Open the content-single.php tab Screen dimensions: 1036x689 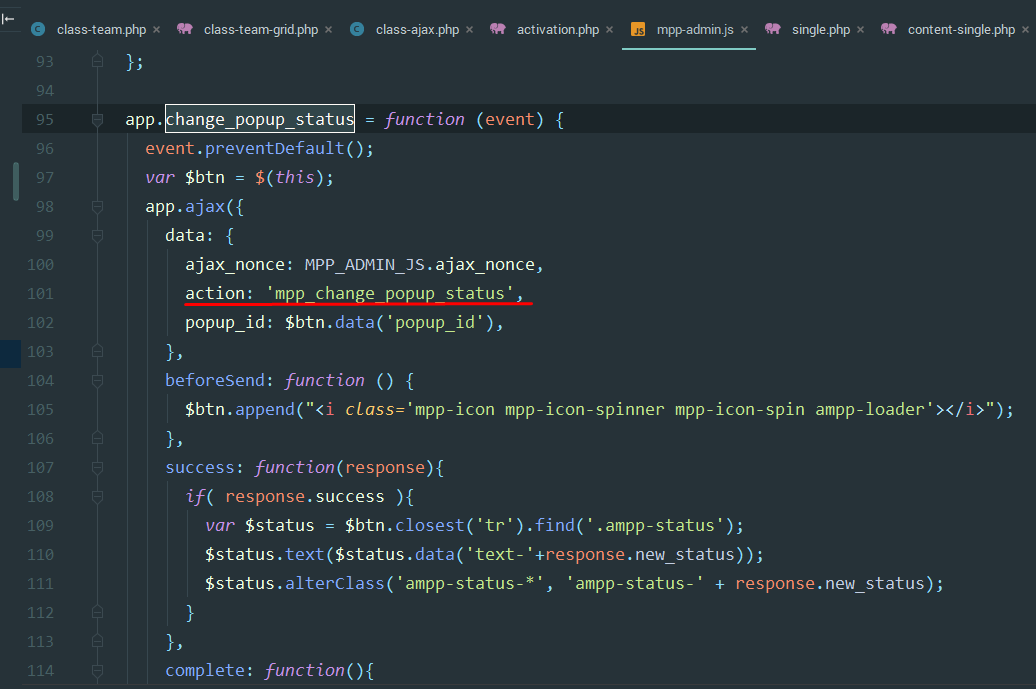point(961,30)
